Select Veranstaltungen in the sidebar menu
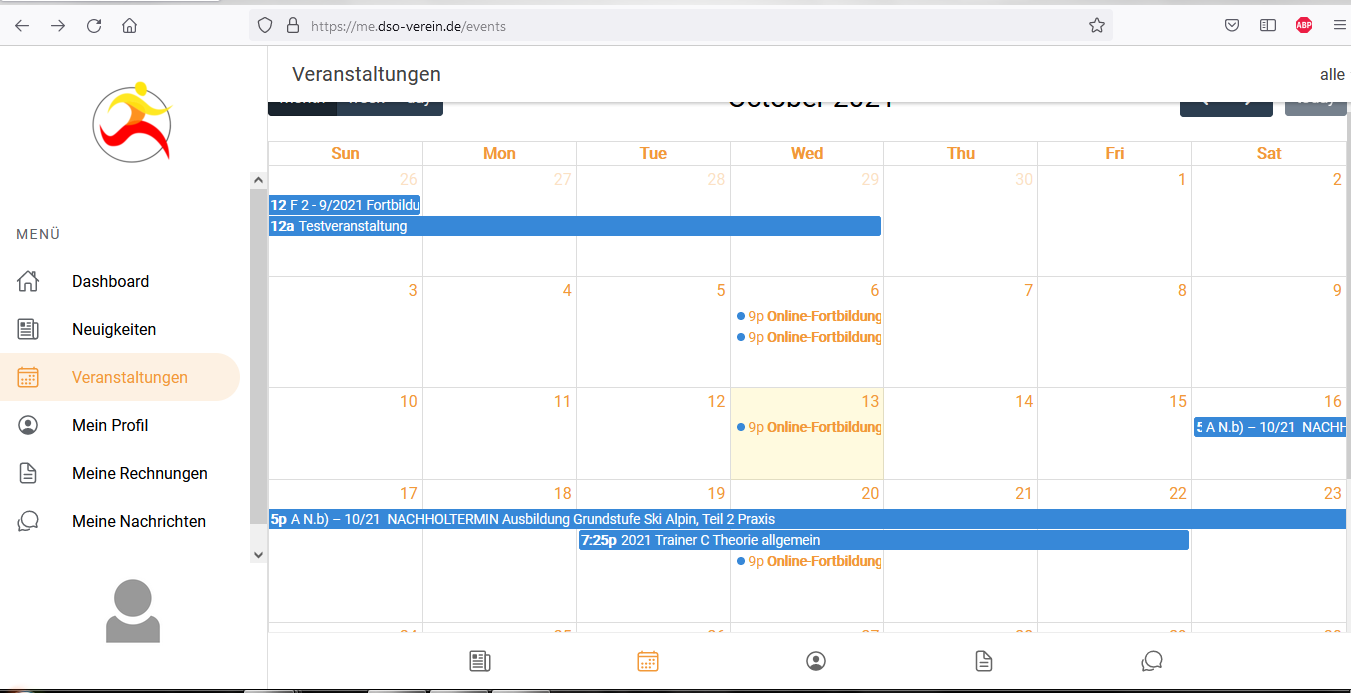The width and height of the screenshot is (1351, 693). pyautogui.click(x=120, y=377)
